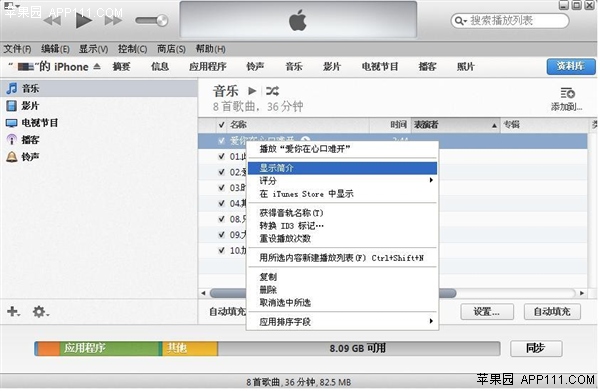Open the 商店(S) menu
The height and width of the screenshot is (391, 600).
(x=171, y=49)
